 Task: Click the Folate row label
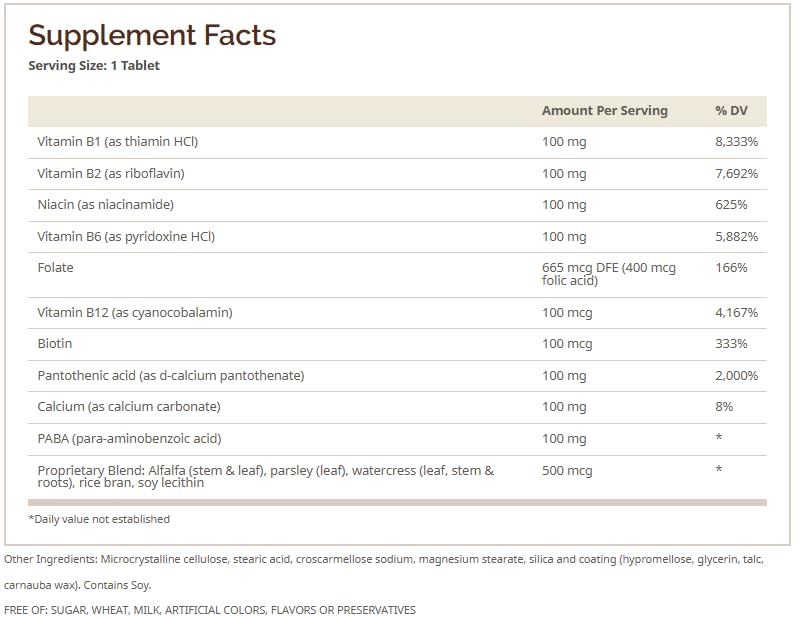pyautogui.click(x=55, y=268)
